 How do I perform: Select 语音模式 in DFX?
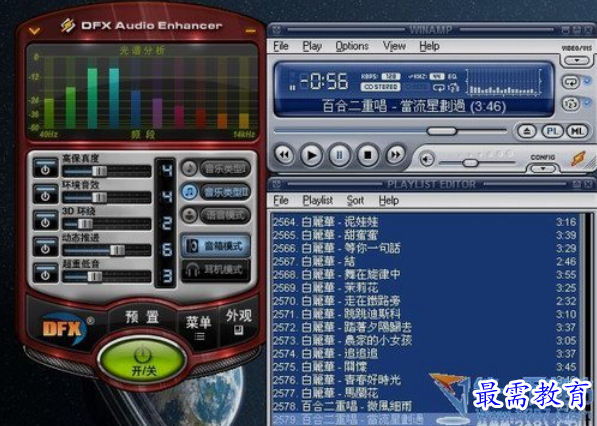coord(225,215)
